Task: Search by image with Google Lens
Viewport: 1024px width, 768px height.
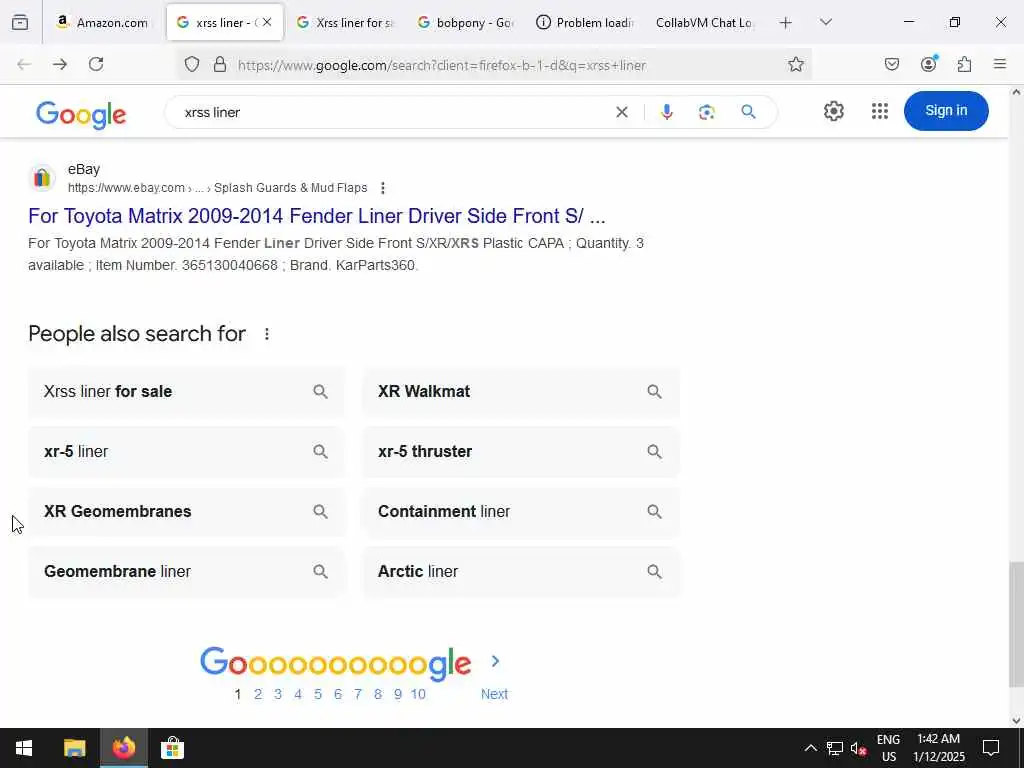Action: 707,112
